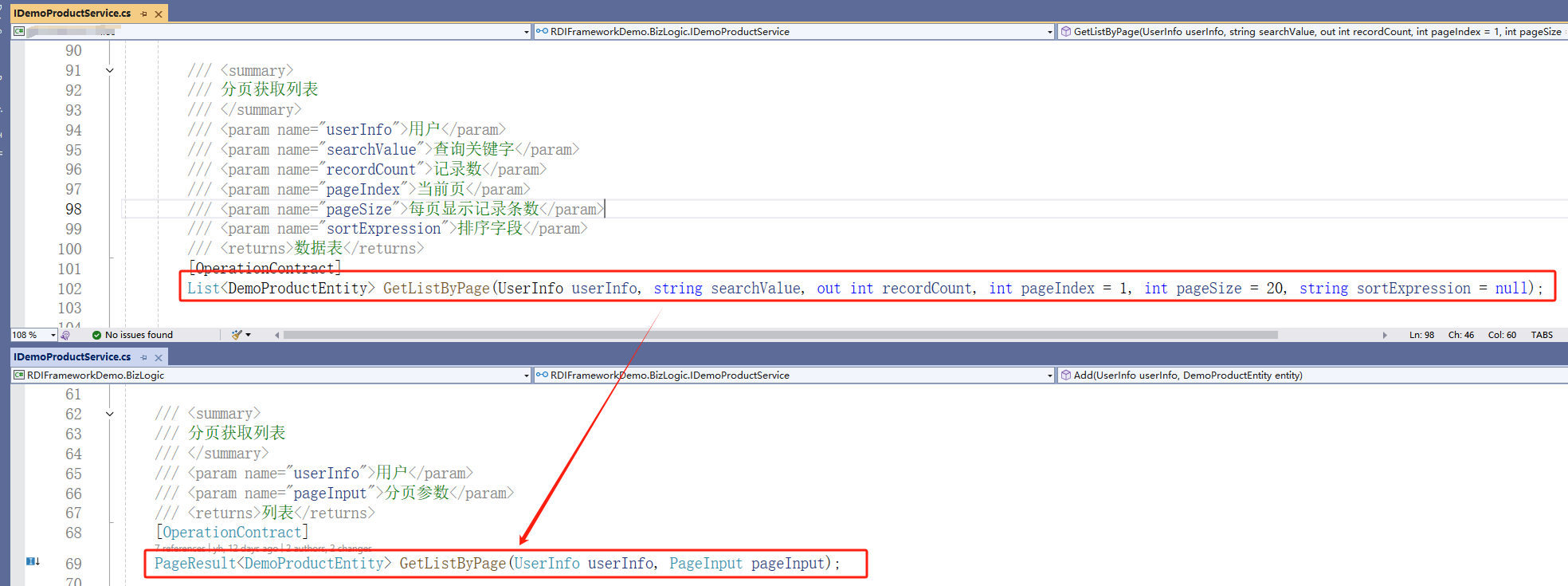This screenshot has width=1568, height=586.
Task: Click the '分页获取列表' comment at line 63
Action: pos(237,433)
